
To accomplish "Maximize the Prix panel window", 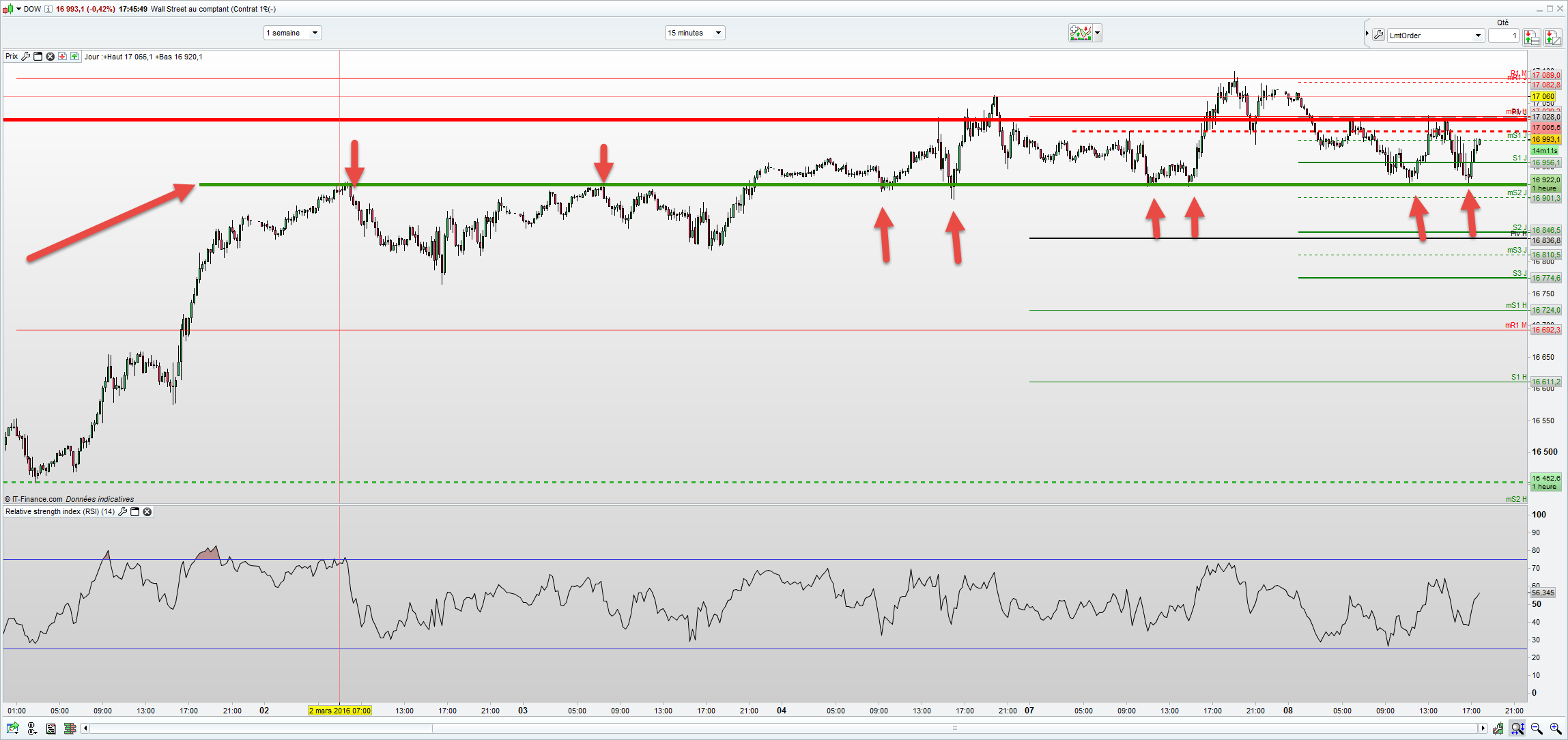I will pyautogui.click(x=38, y=57).
